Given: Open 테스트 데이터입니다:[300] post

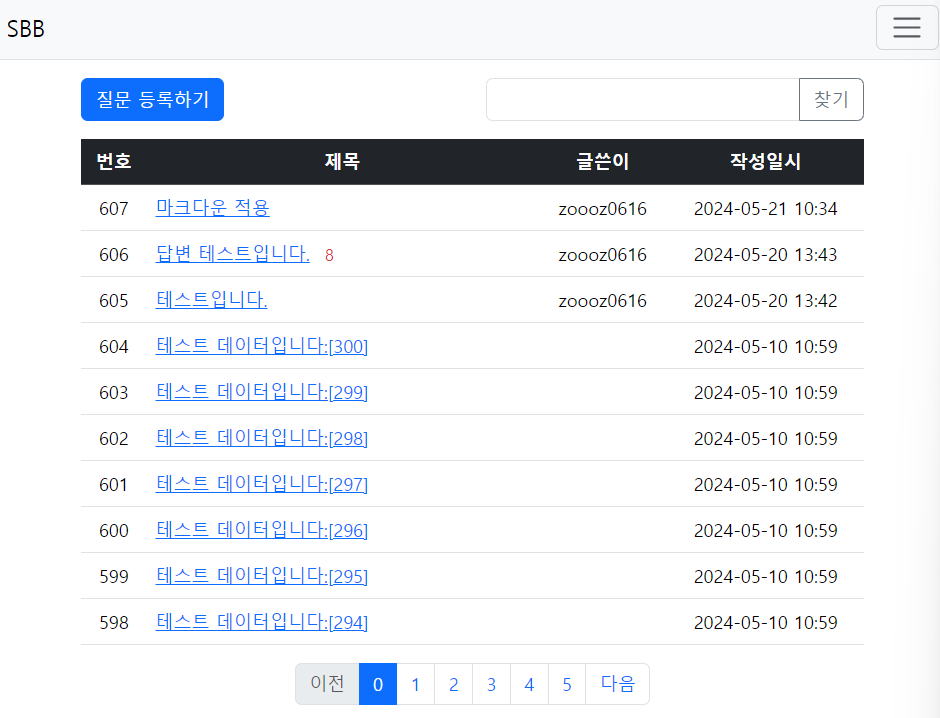Looking at the screenshot, I should coord(261,346).
